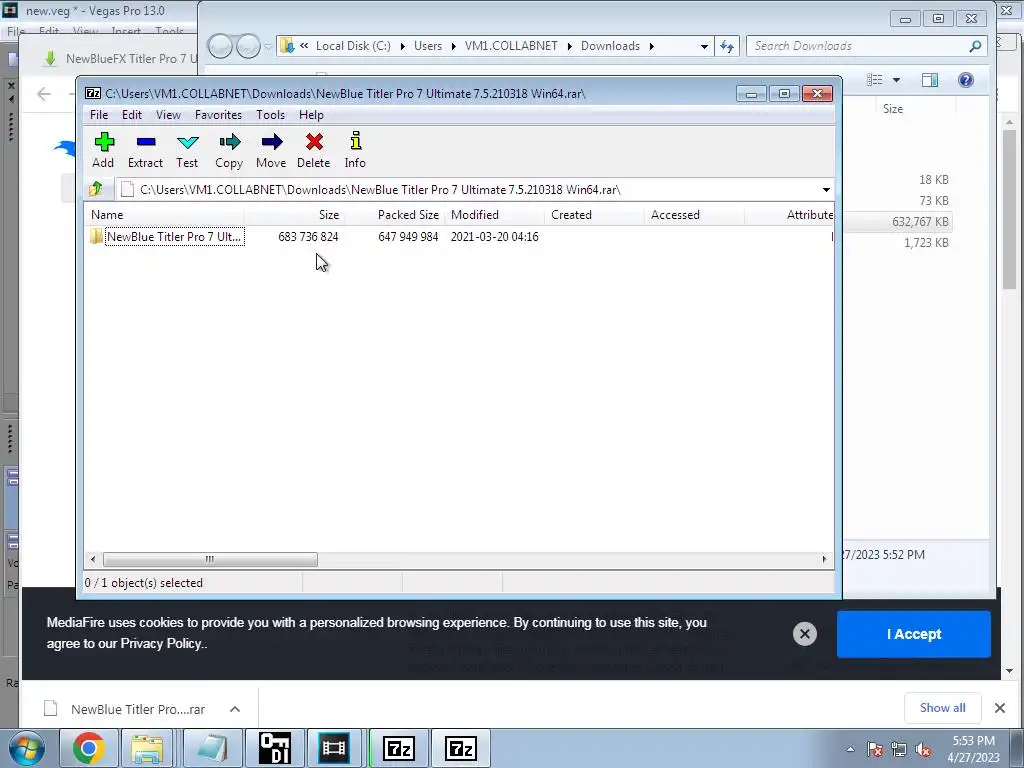Open options chevron for NewBlue Titler Pro rar download
1024x768 pixels.
(x=235, y=709)
